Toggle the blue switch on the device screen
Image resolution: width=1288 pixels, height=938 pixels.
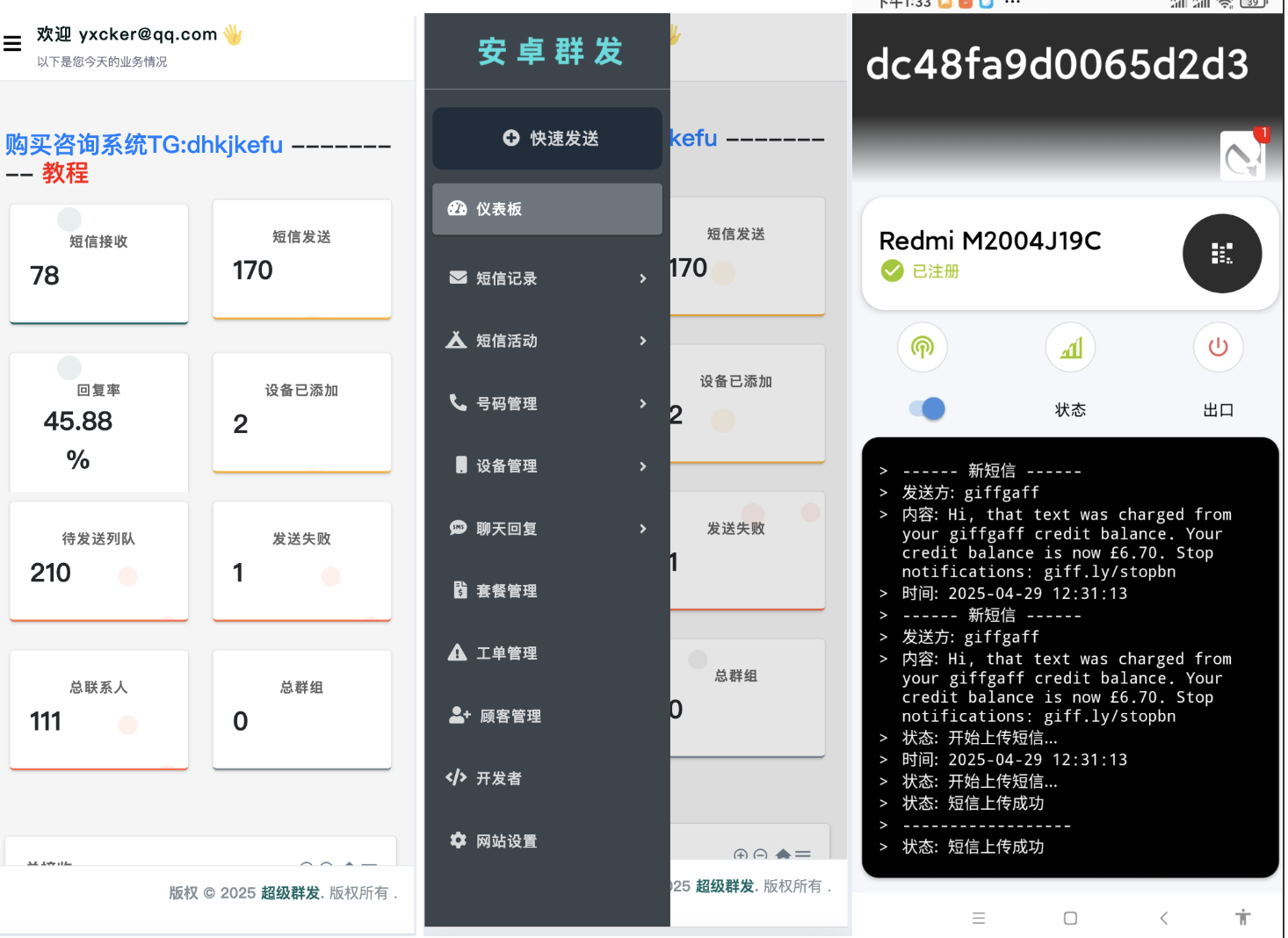coord(927,408)
